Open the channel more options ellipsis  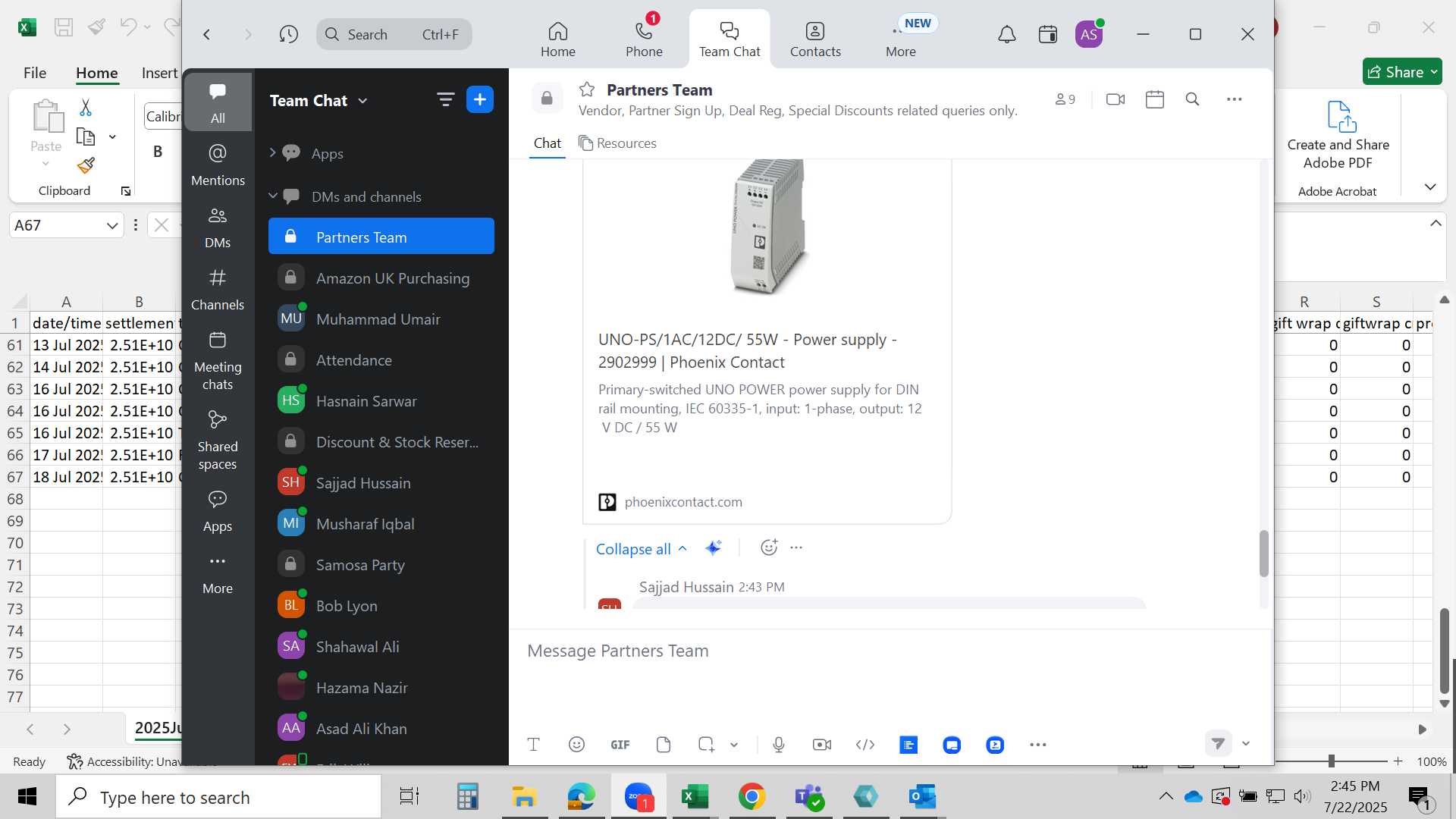(1234, 99)
